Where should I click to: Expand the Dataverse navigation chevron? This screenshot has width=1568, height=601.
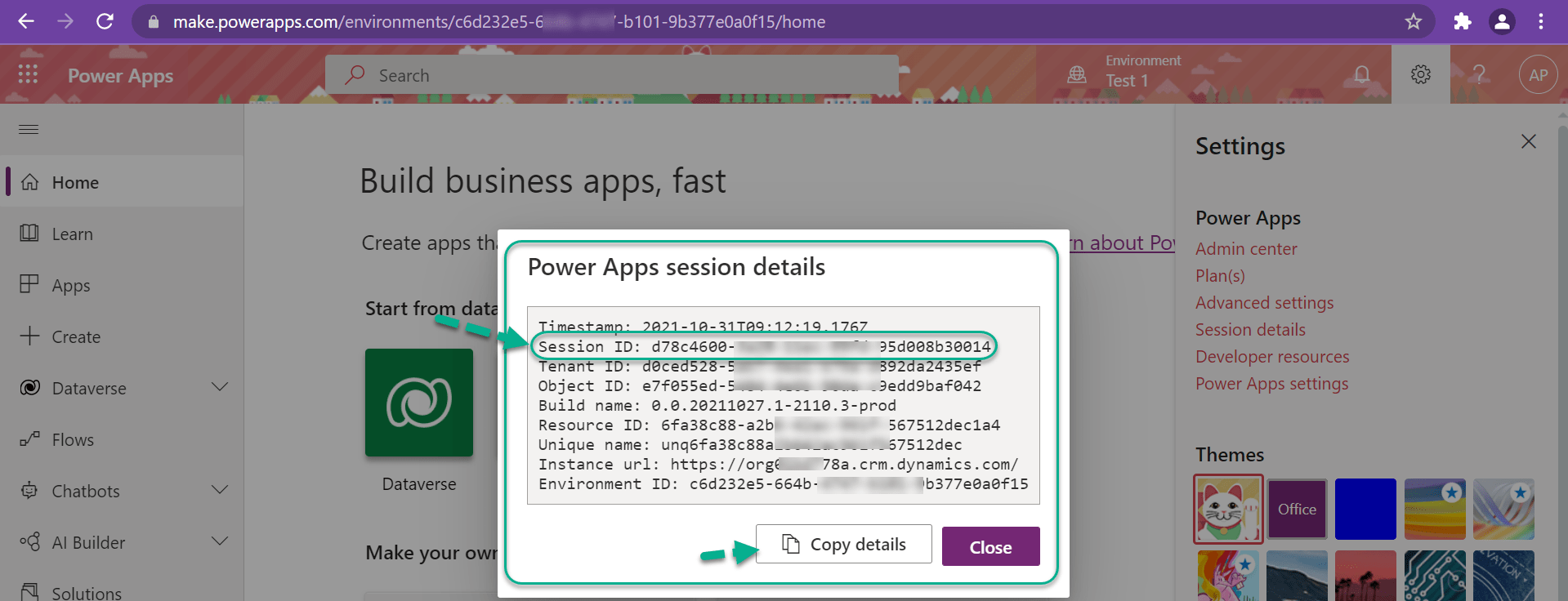click(x=220, y=387)
